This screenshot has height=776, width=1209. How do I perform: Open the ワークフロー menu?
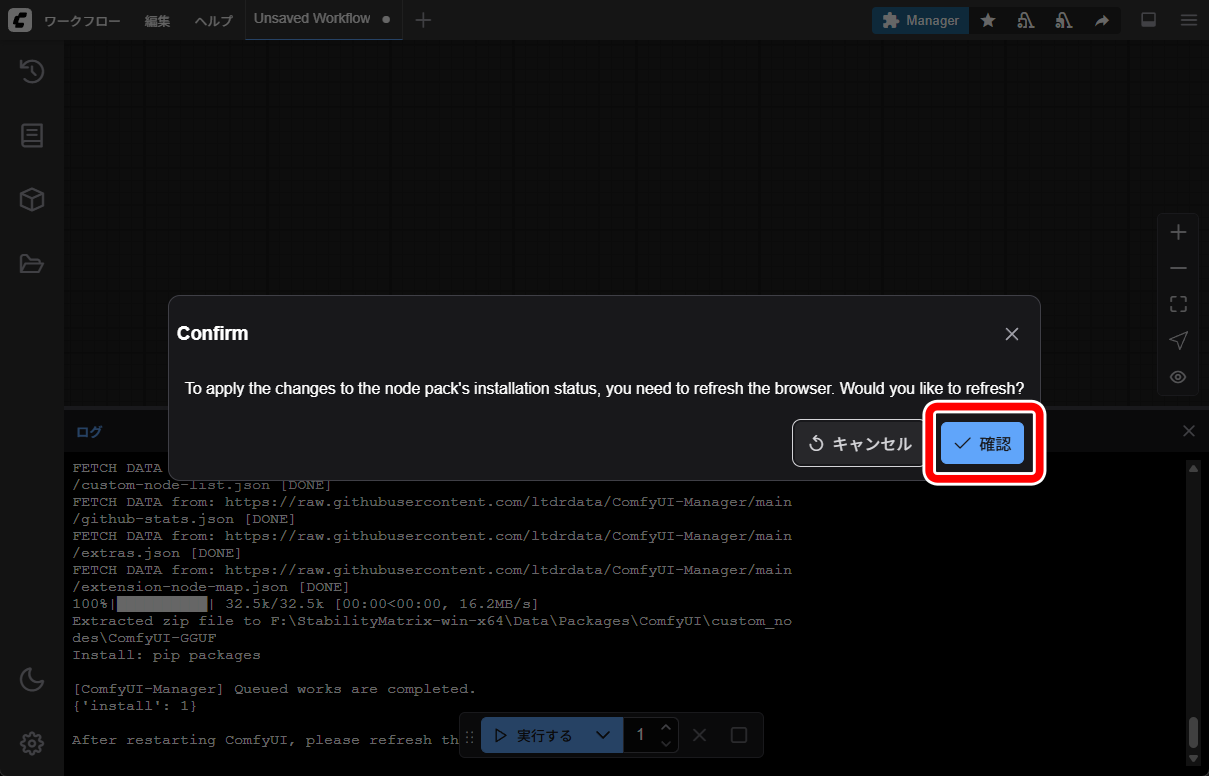click(x=83, y=21)
